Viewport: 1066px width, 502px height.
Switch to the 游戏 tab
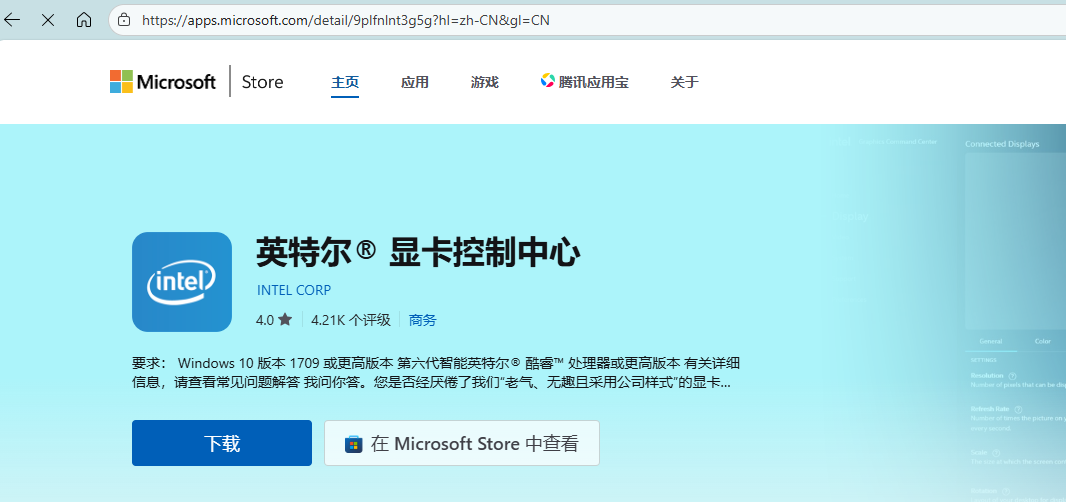click(485, 82)
